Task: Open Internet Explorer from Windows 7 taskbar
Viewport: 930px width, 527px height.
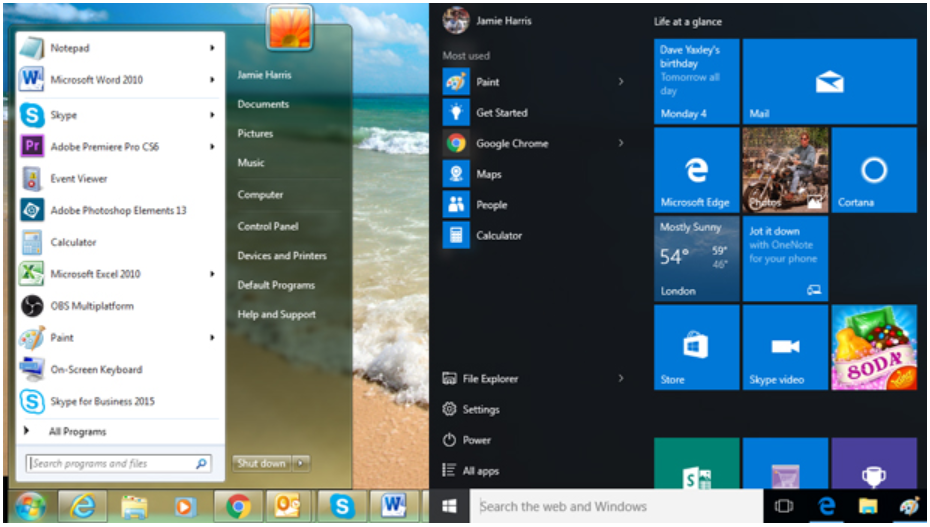Action: [82, 507]
